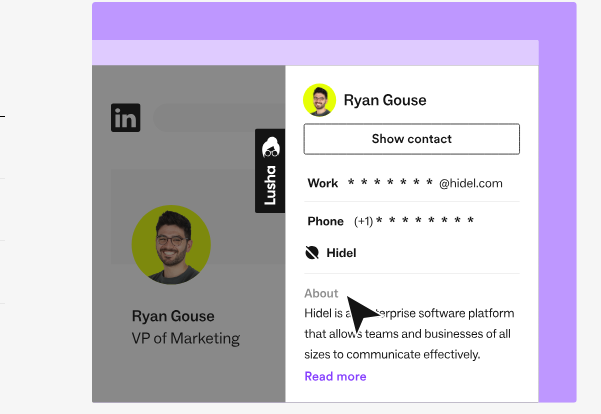Click the Ryan Gouse name heading in the panel
Image resolution: width=601 pixels, height=414 pixels.
pyautogui.click(x=385, y=100)
